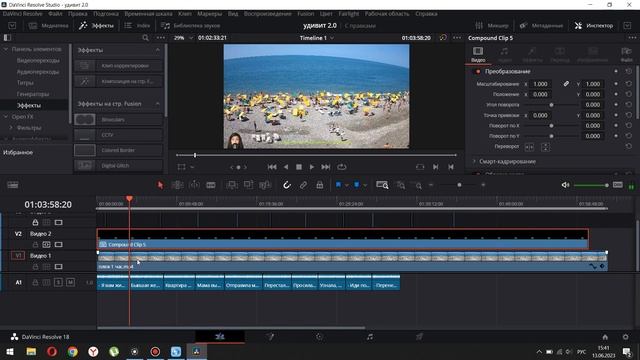Toggle the Position Lock padlock icon
This screenshot has height=360, width=640.
[x=320, y=185]
